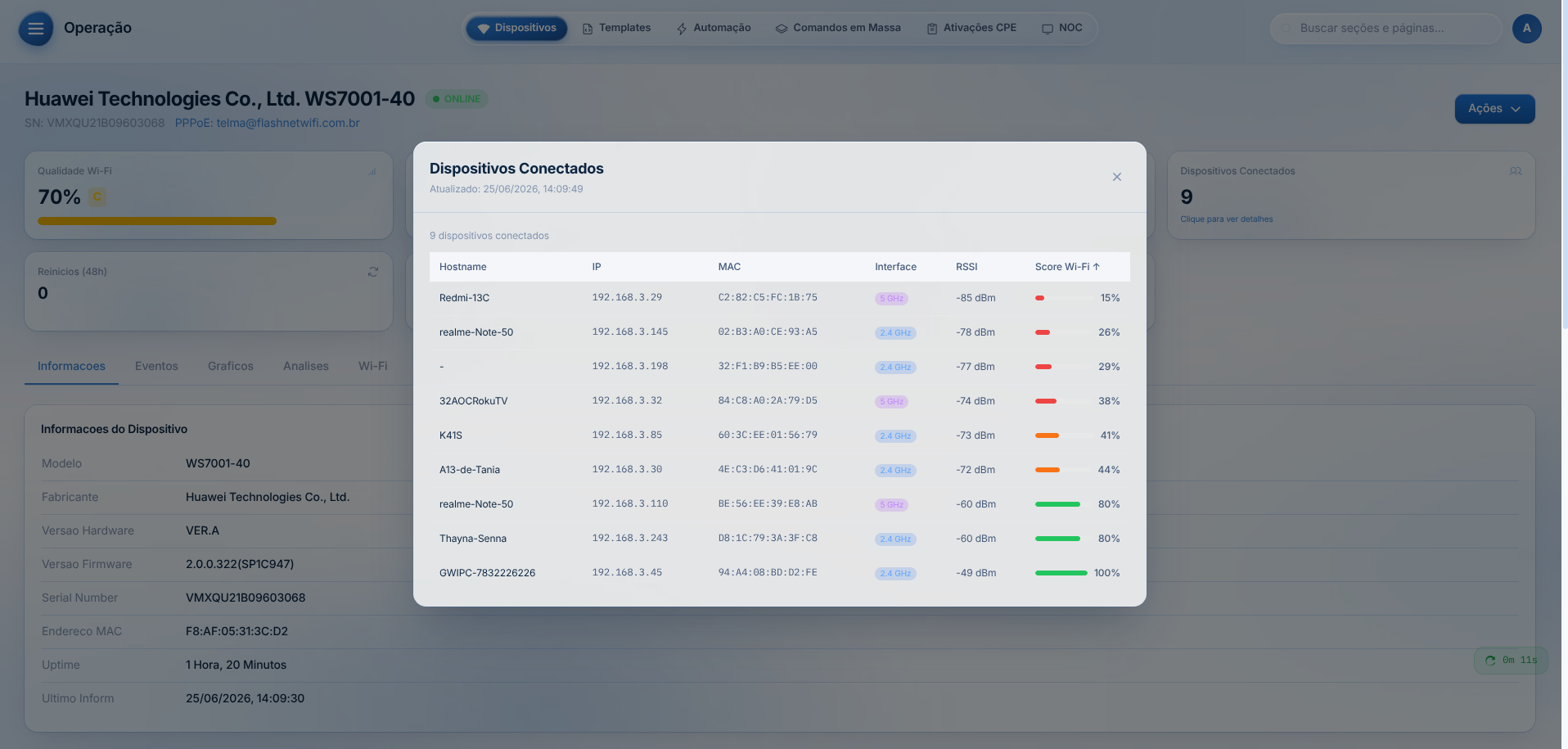Click the Clique para ver detalhes link

tap(1226, 219)
